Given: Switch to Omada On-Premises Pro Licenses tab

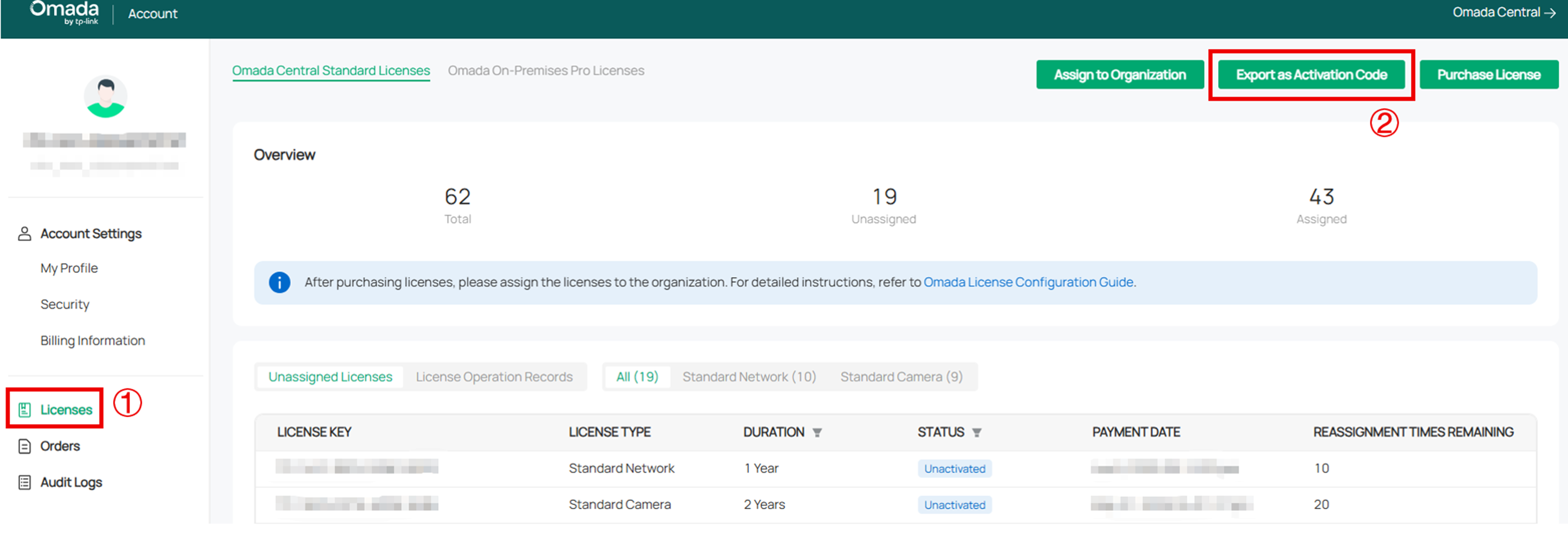Looking at the screenshot, I should [546, 70].
